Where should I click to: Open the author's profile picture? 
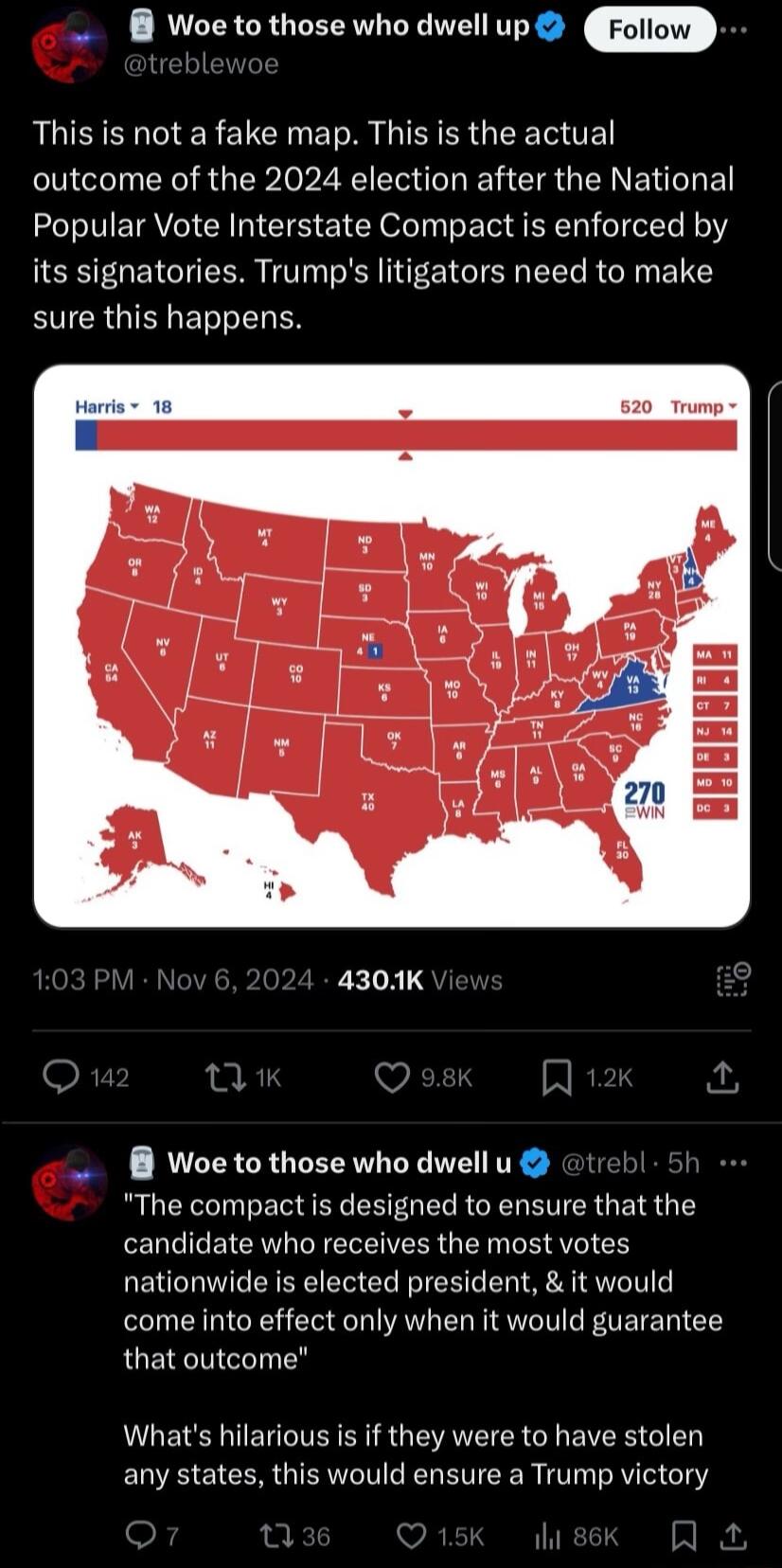pyautogui.click(x=68, y=47)
